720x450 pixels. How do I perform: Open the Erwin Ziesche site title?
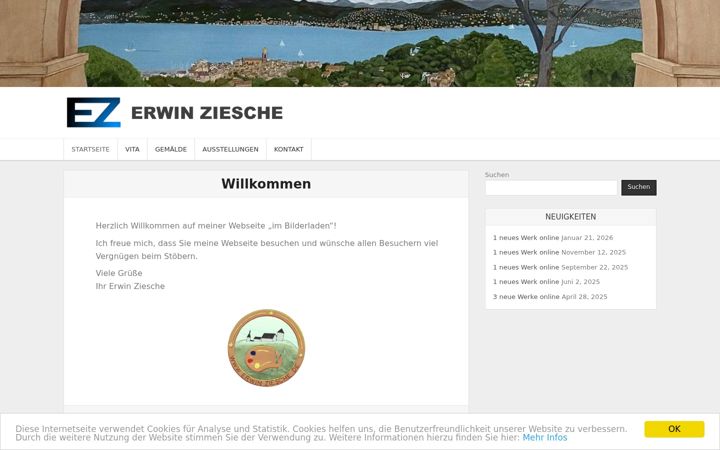coord(207,113)
